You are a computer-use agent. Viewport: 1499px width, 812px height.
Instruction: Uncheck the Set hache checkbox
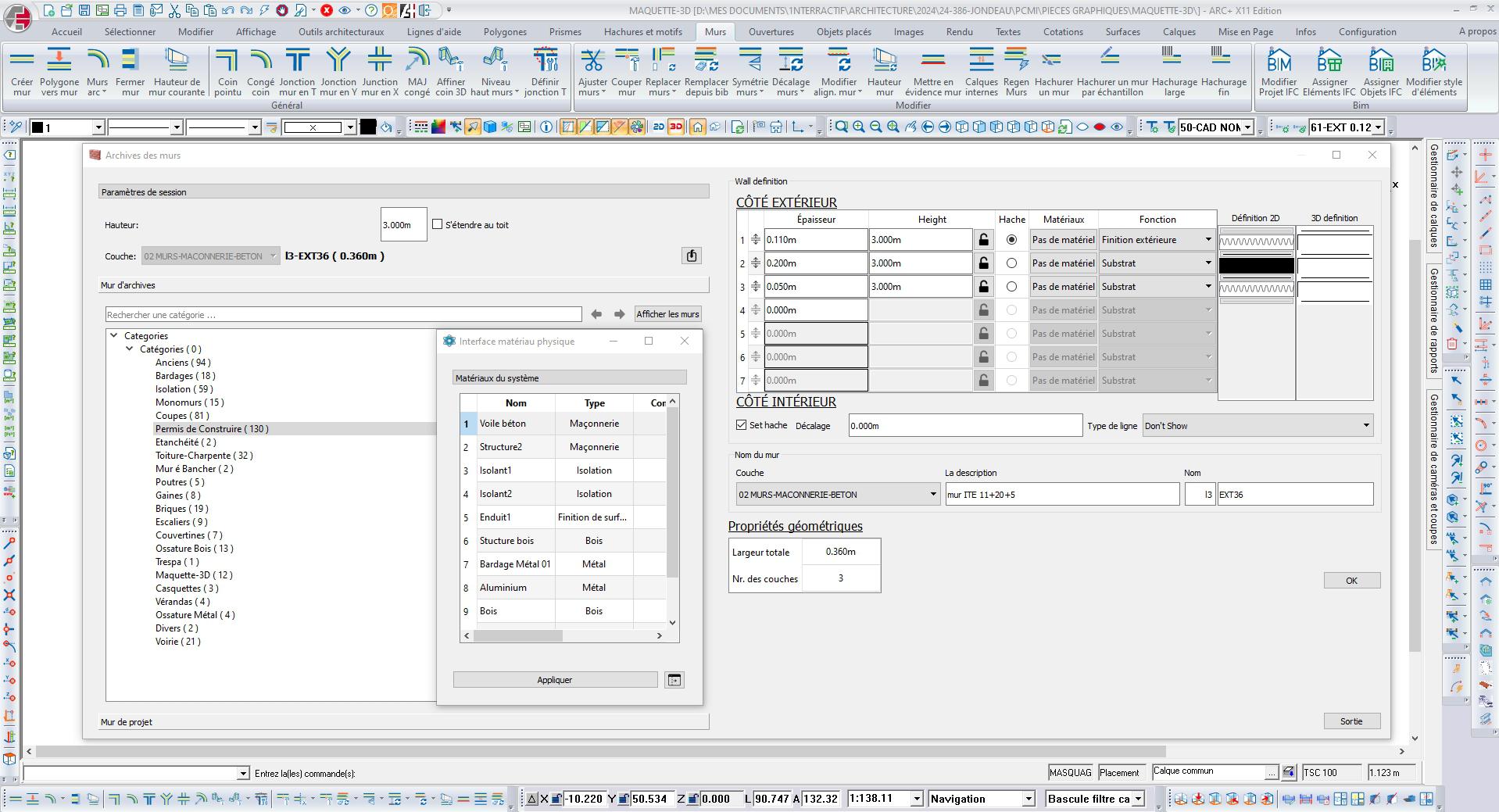[x=742, y=425]
